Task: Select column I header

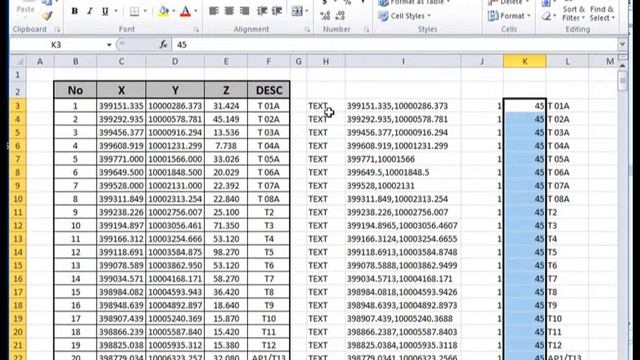Action: [403, 62]
